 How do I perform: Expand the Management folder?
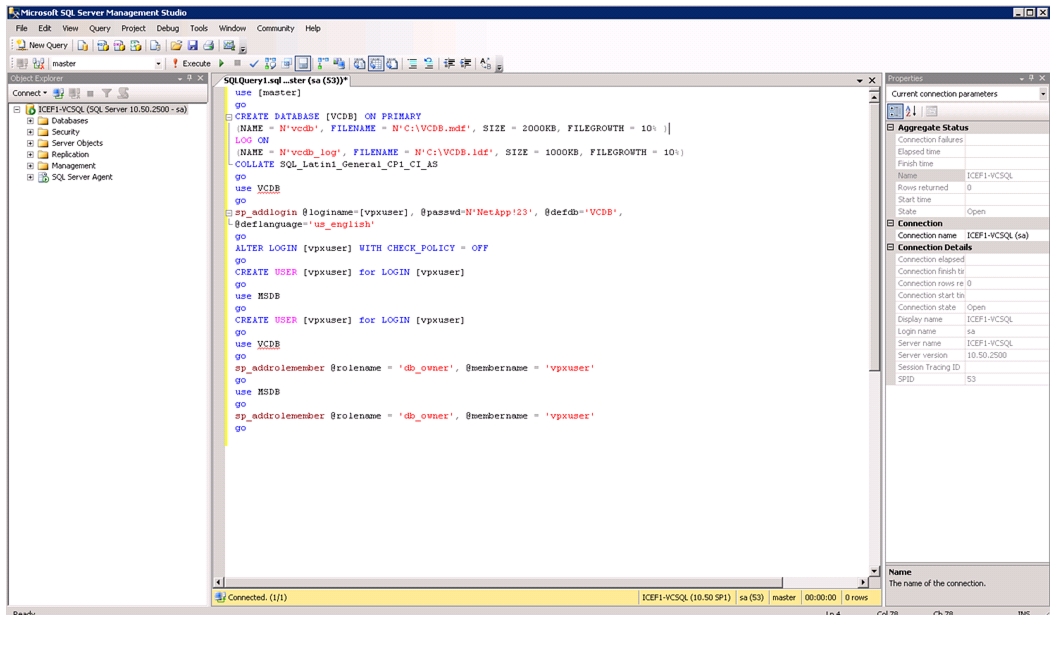click(30, 165)
